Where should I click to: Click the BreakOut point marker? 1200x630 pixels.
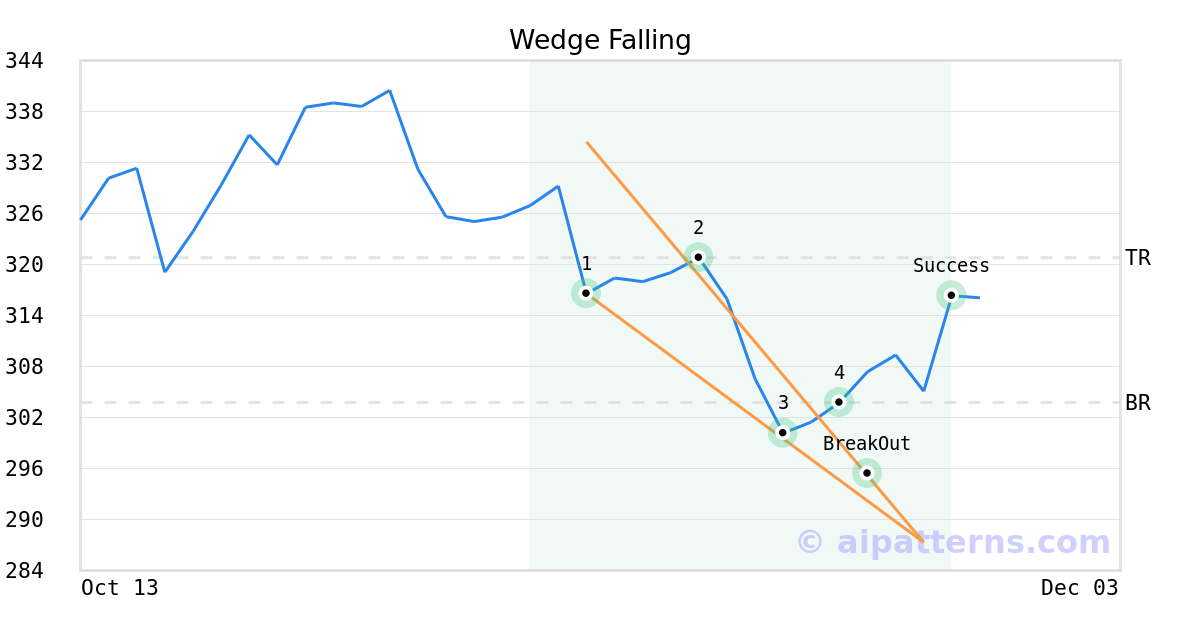coord(867,473)
